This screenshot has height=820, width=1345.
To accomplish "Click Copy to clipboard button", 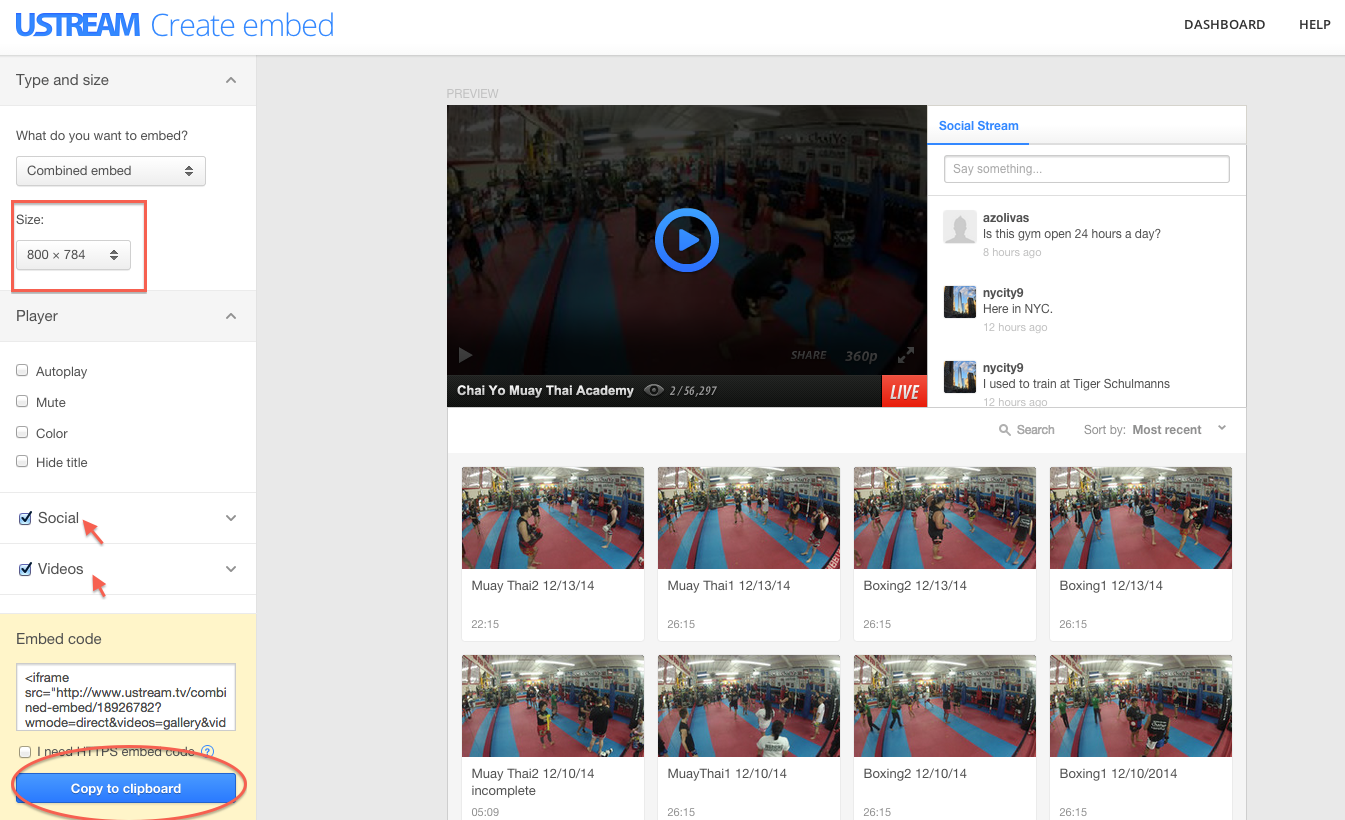I will pyautogui.click(x=126, y=789).
